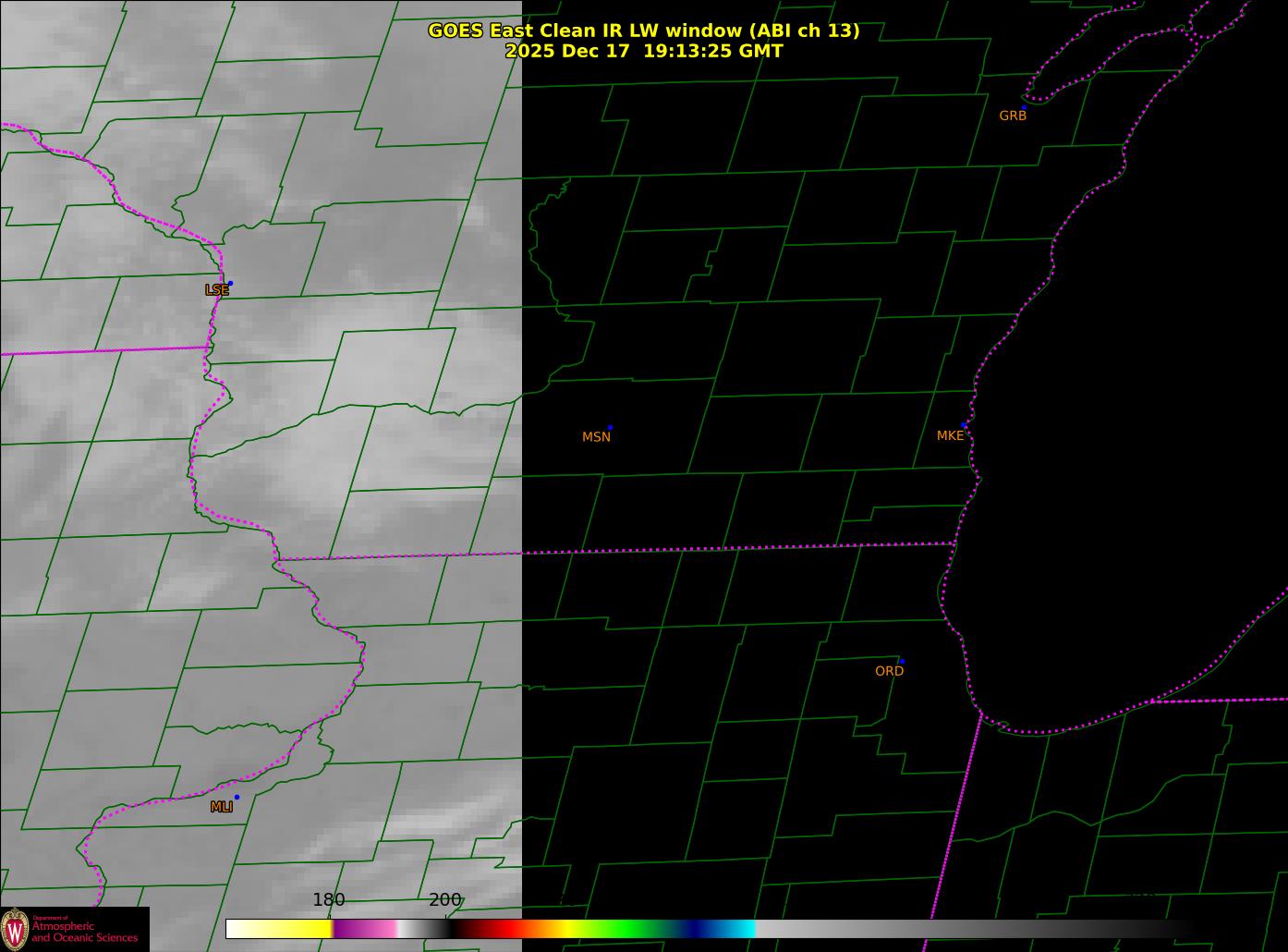
Task: Click the 180 label above color bar
Action: click(328, 900)
